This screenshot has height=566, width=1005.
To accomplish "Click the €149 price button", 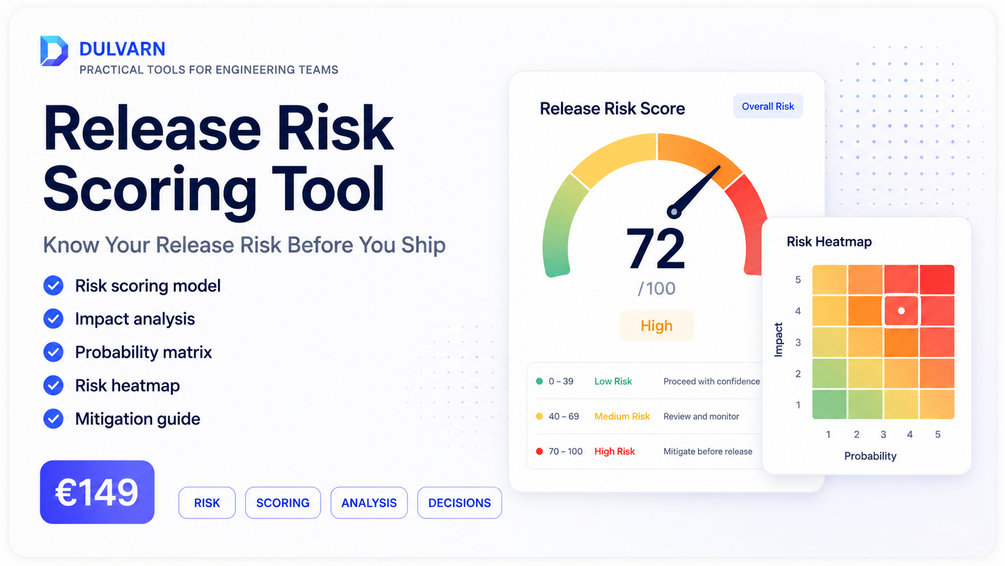I will tap(97, 492).
